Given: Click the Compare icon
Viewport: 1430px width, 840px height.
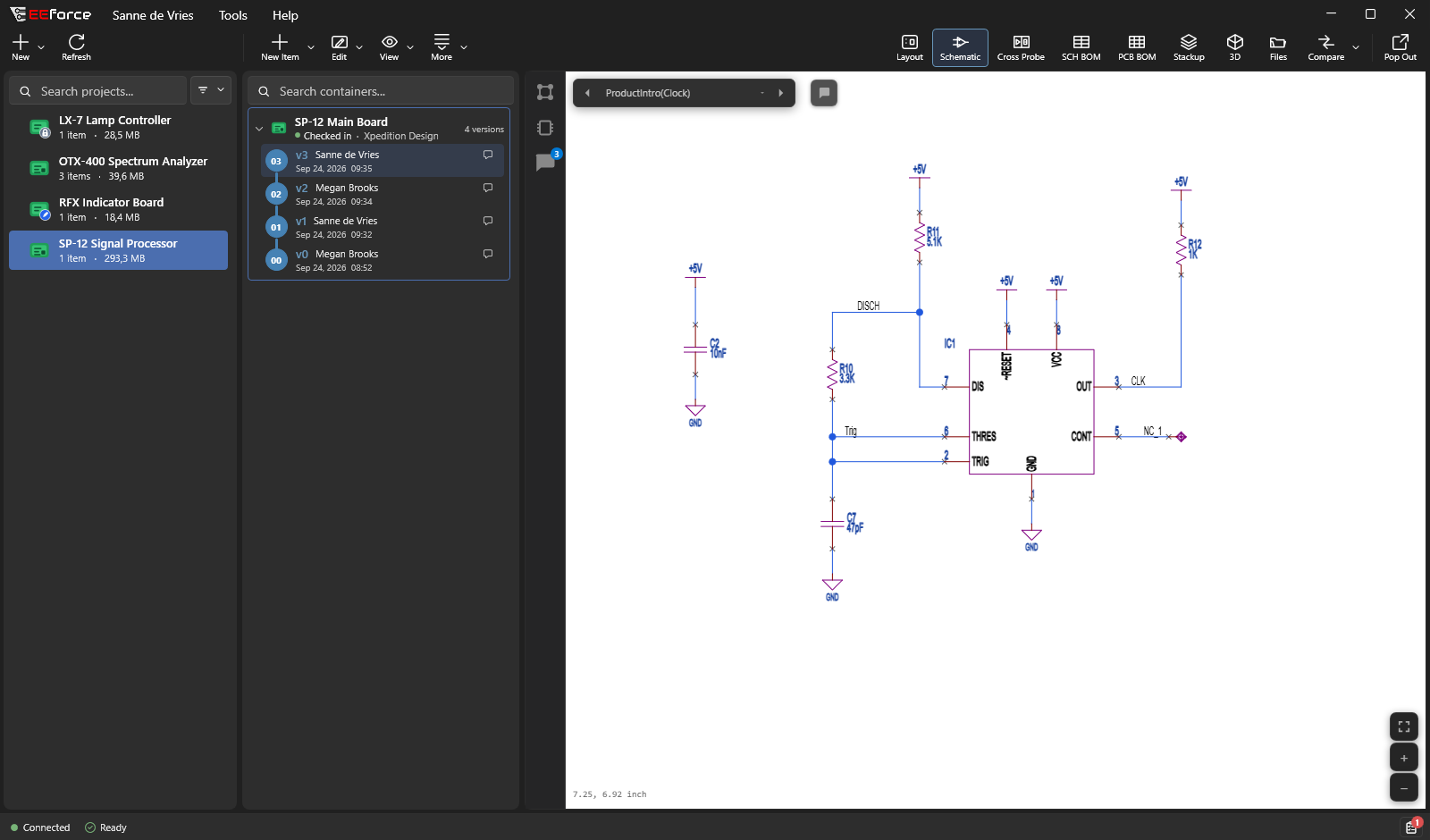Looking at the screenshot, I should click(x=1326, y=42).
